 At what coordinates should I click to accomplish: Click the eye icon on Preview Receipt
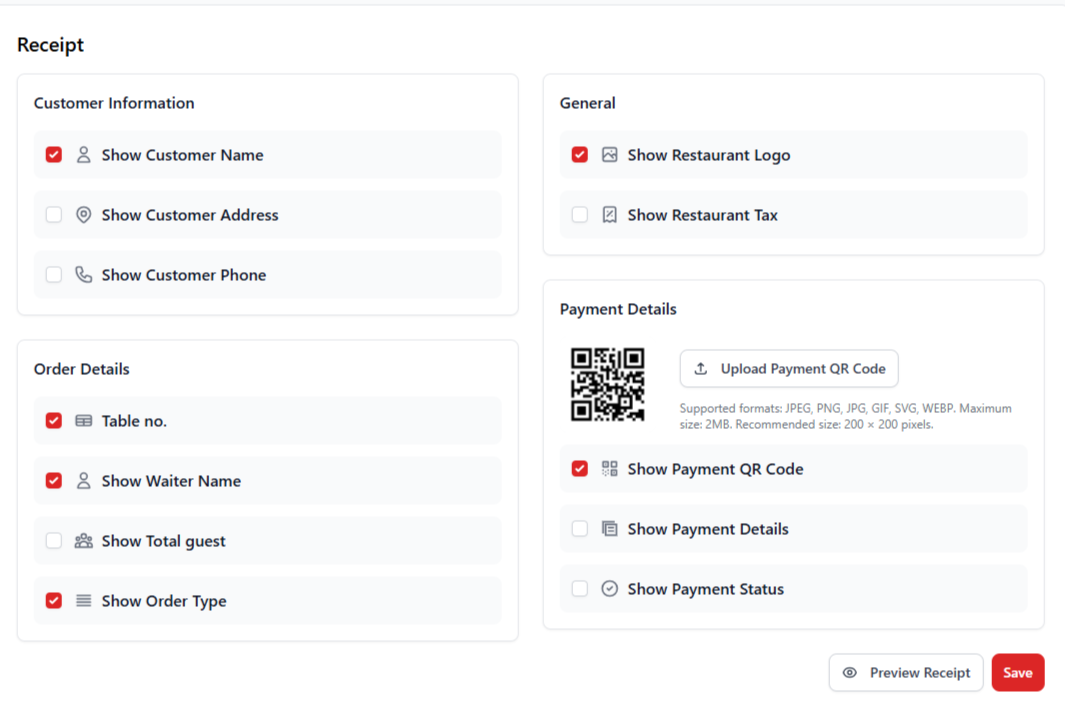852,673
